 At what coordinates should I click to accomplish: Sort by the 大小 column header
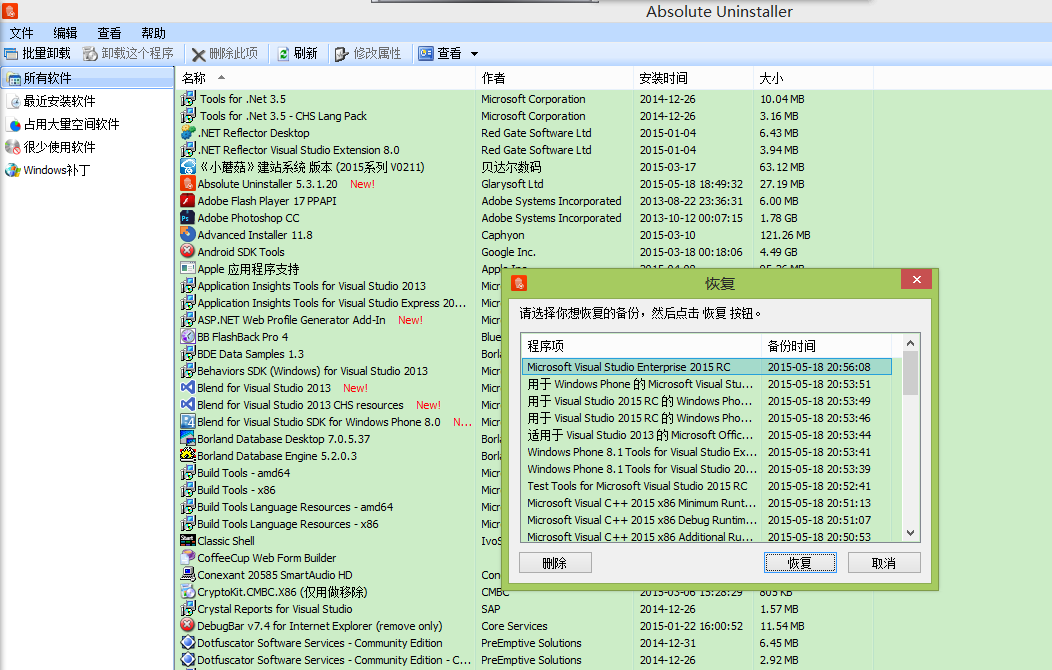click(813, 78)
